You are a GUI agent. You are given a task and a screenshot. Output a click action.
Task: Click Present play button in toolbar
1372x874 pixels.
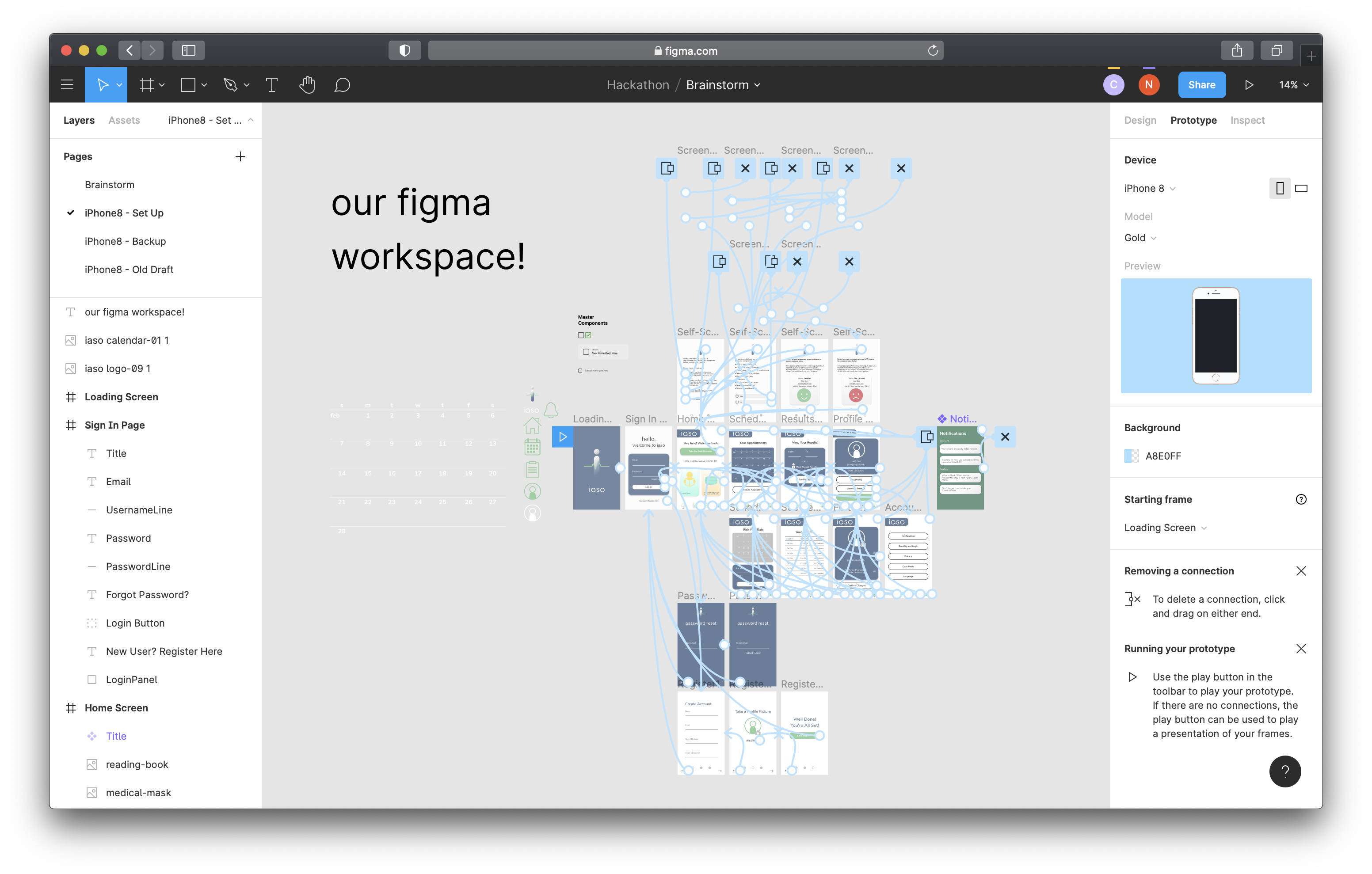click(1248, 85)
